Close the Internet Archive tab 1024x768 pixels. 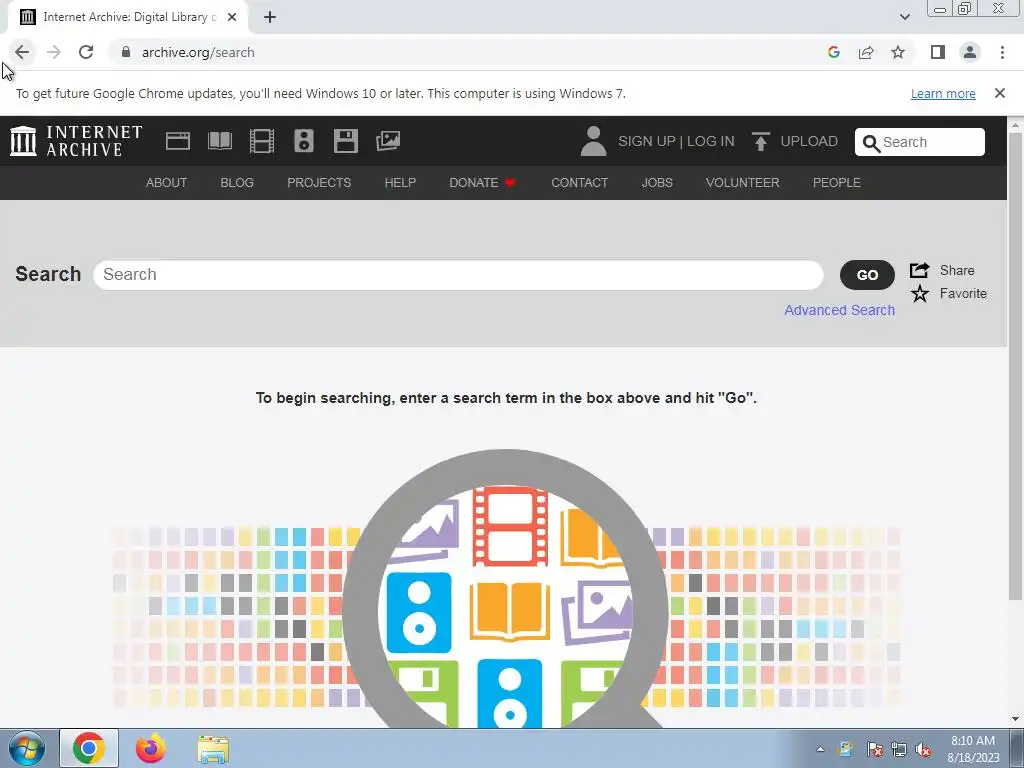[x=232, y=17]
